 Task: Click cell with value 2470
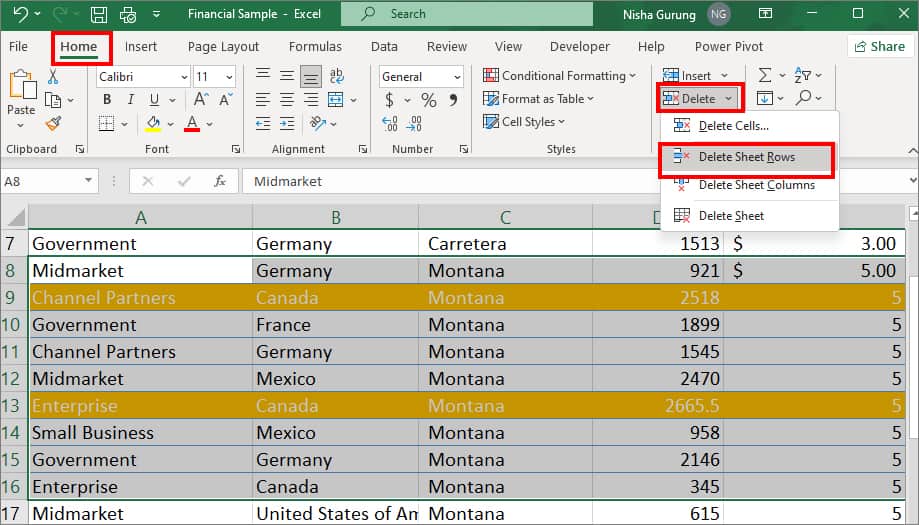pos(658,379)
